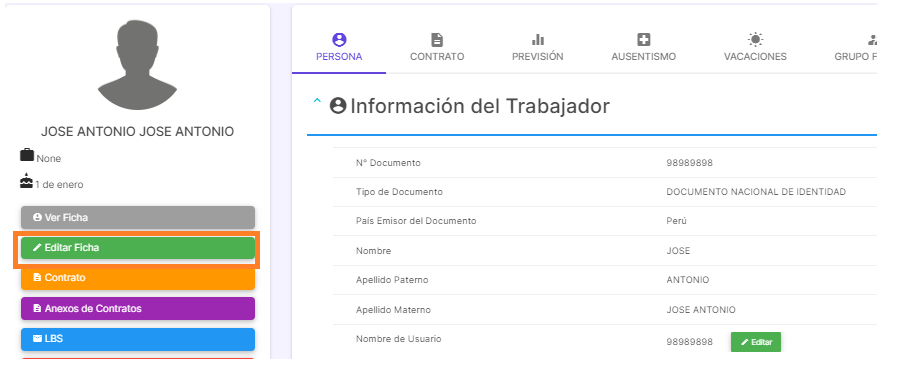Screen dimensions: 913x369
Task: Click the birthday cake icon
Action: (x=27, y=182)
